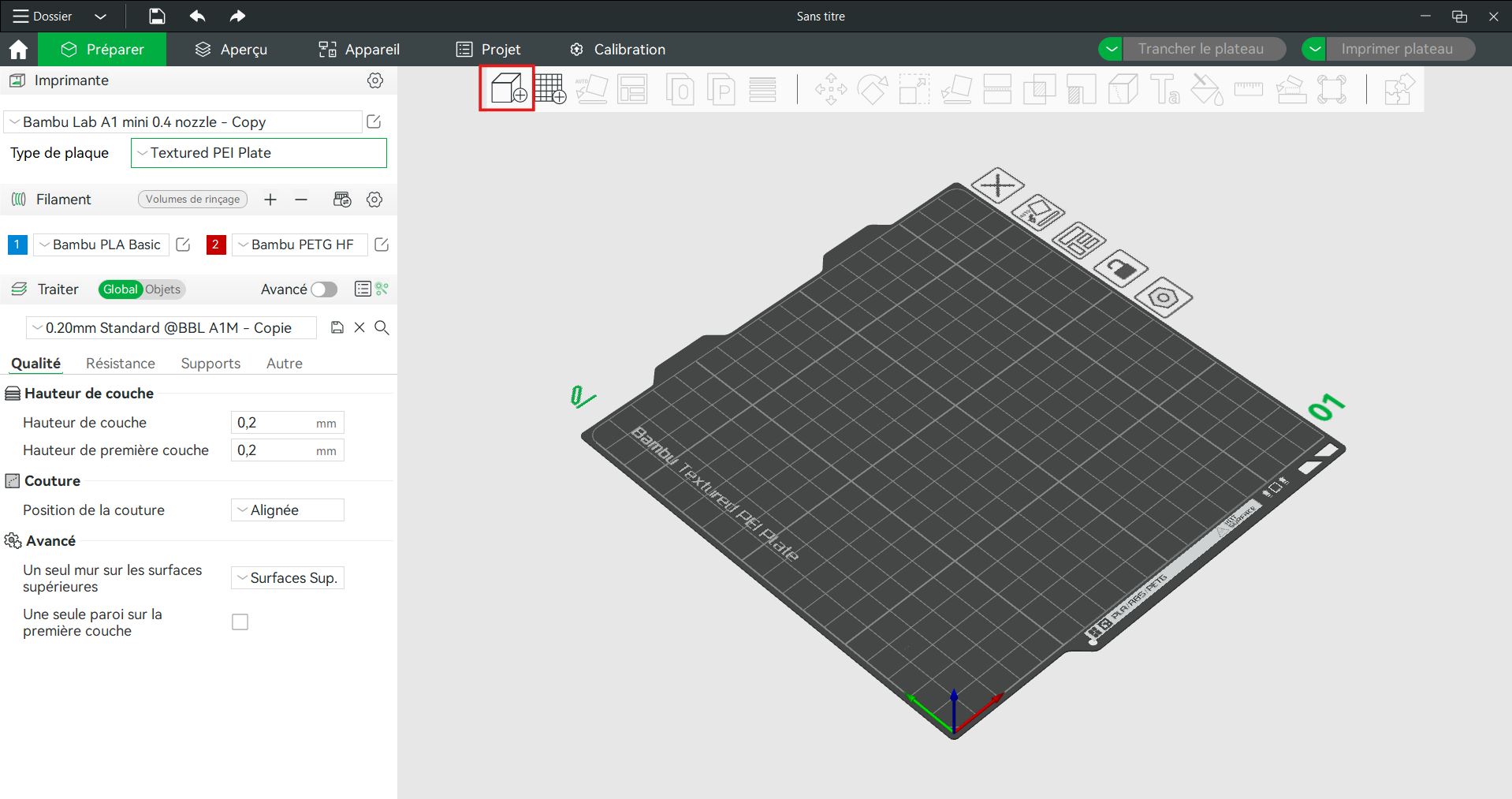Image resolution: width=1512 pixels, height=799 pixels.
Task: Click the Volumes de rinçage button
Action: pyautogui.click(x=192, y=200)
